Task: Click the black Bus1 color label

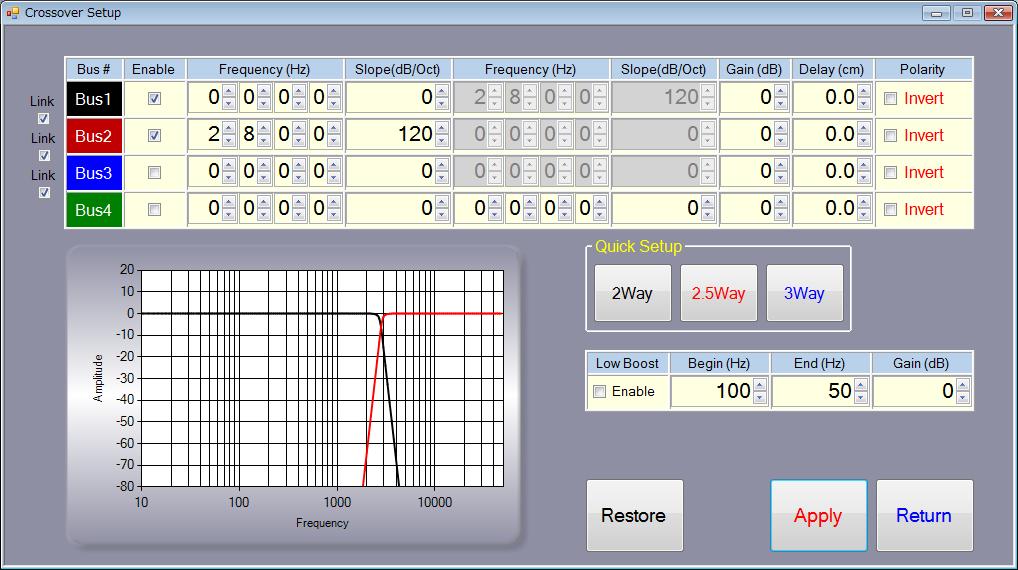Action: click(94, 99)
